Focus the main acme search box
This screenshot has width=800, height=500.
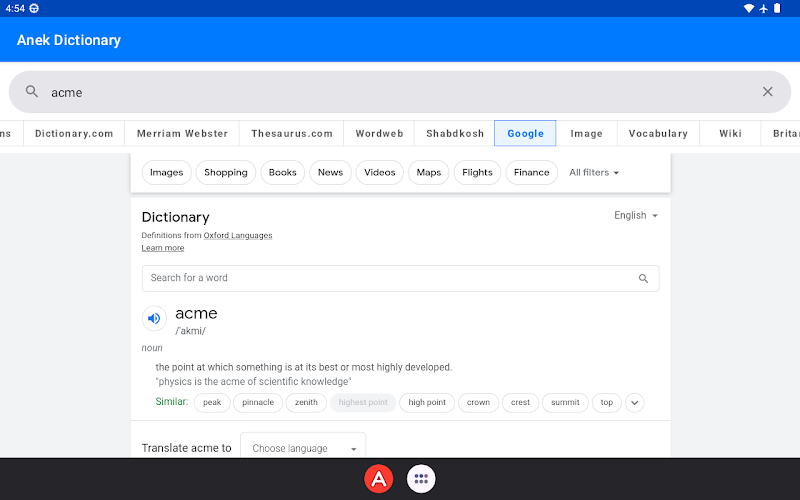[399, 92]
